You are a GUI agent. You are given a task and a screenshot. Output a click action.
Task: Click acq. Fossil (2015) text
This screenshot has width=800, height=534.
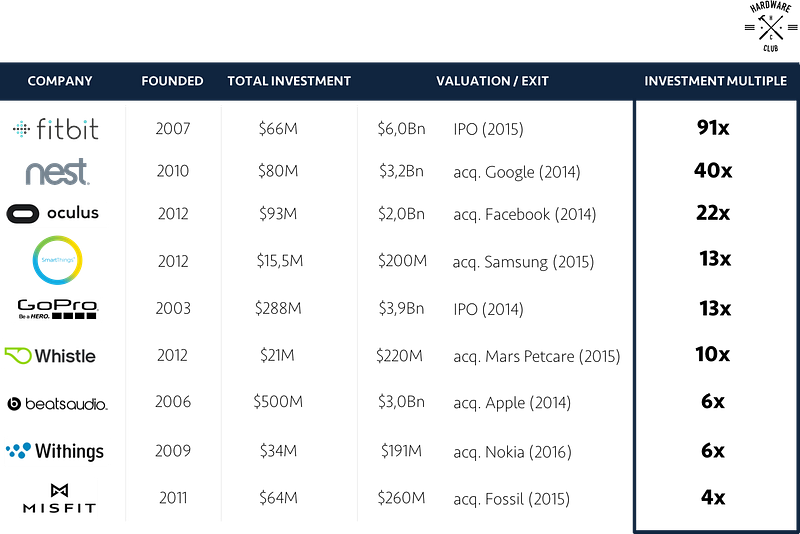coord(511,499)
